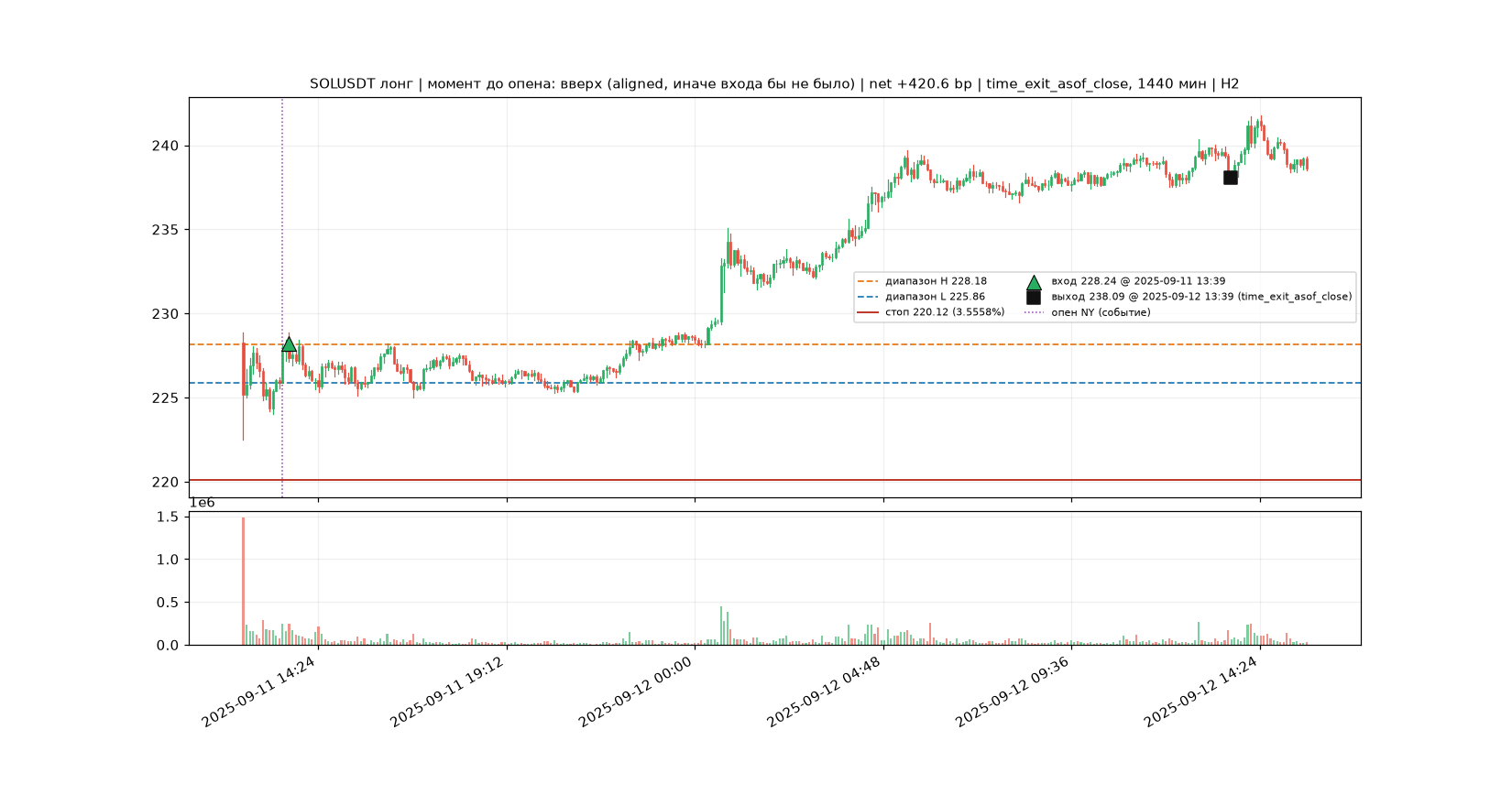The height and width of the screenshot is (806, 1512).
Task: Click the volume axis label 1.5
Action: click(x=168, y=517)
